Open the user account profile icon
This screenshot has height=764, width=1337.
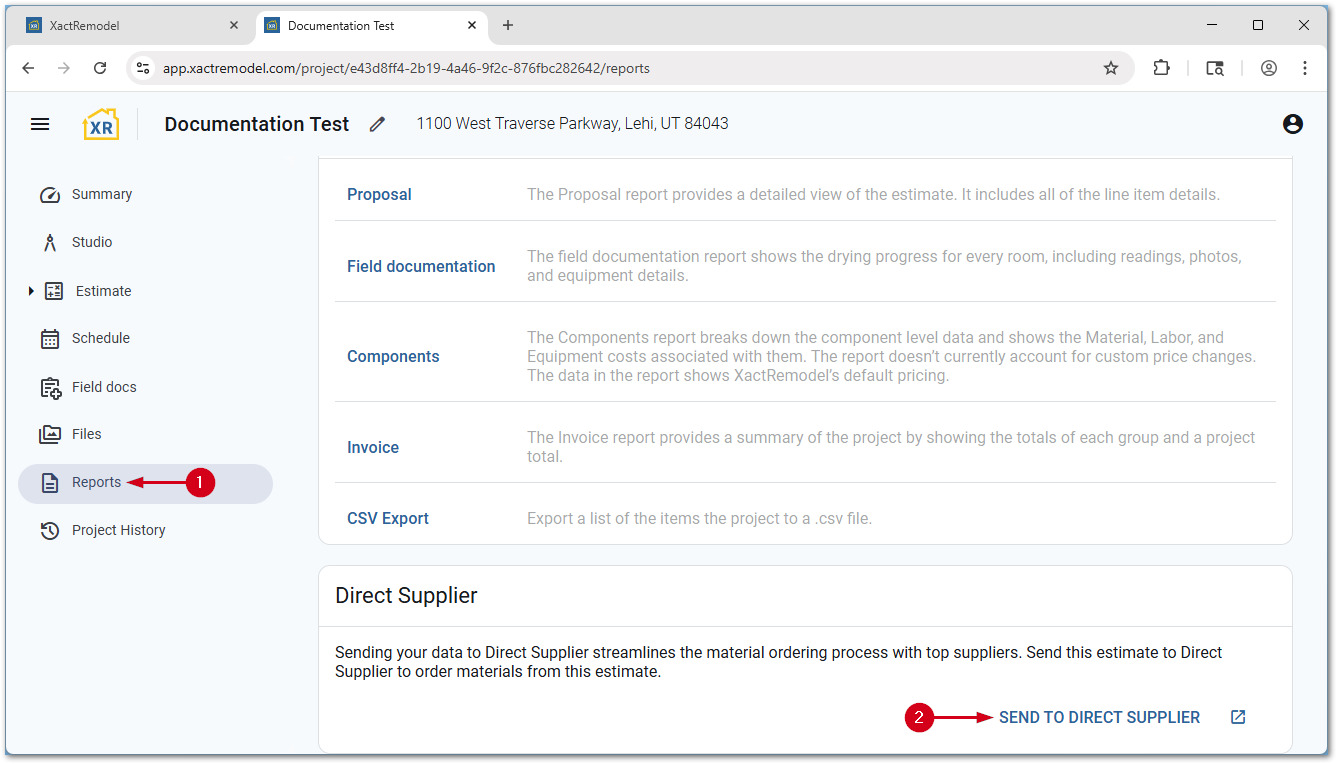pos(1292,124)
